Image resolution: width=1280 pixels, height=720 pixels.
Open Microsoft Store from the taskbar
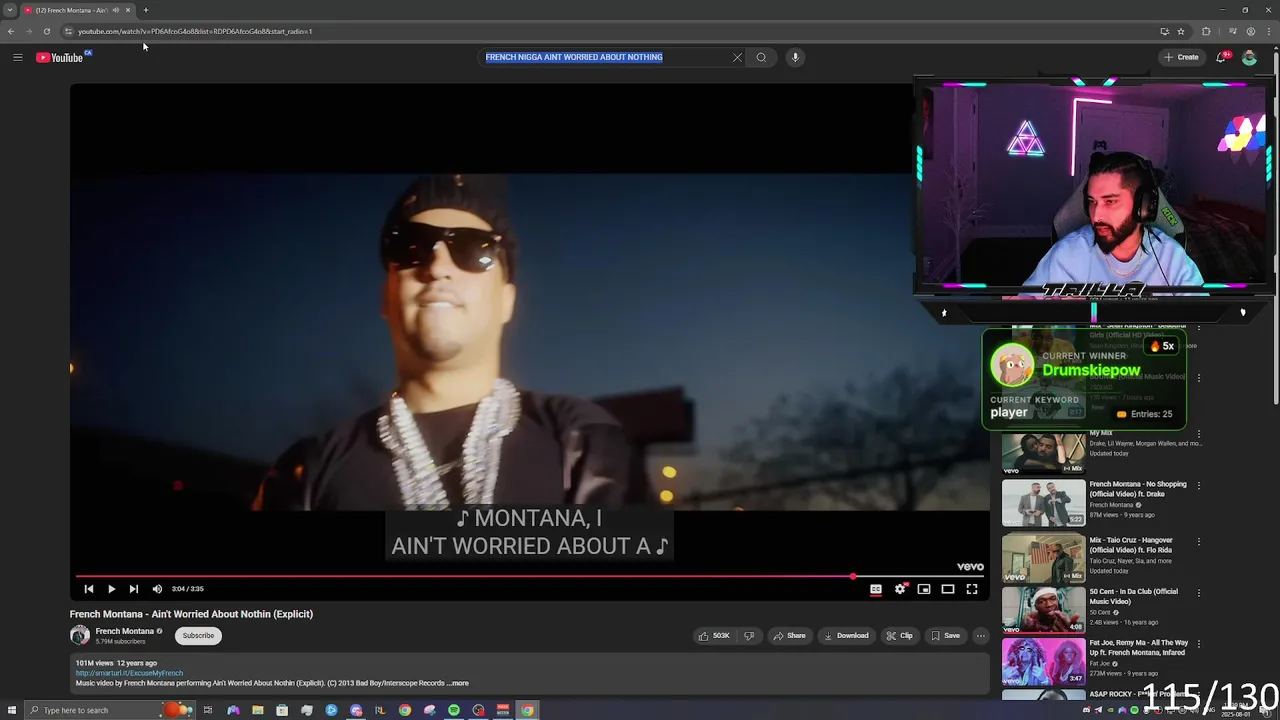click(282, 710)
